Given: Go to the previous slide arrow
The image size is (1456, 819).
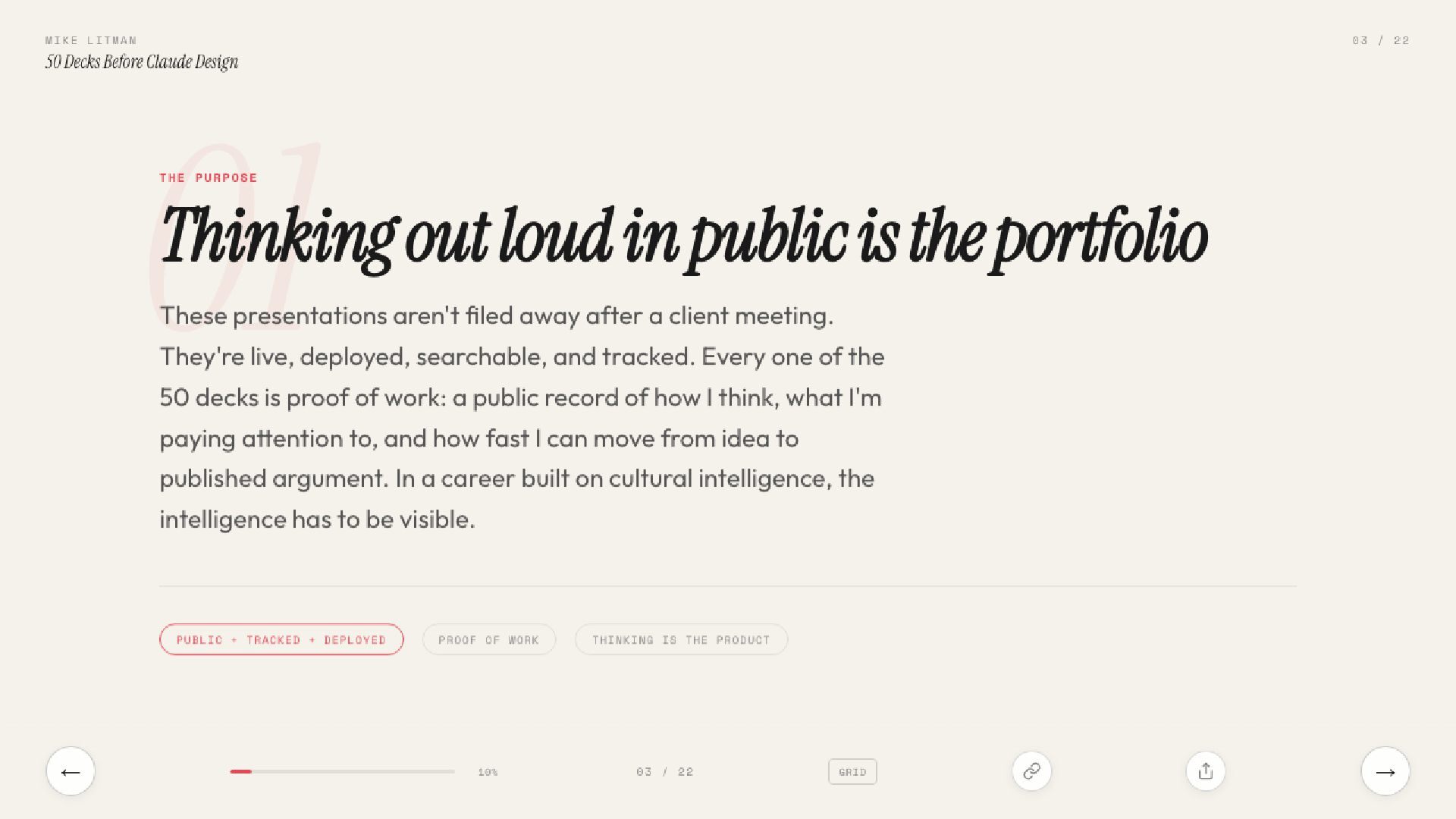Looking at the screenshot, I should click(x=71, y=771).
